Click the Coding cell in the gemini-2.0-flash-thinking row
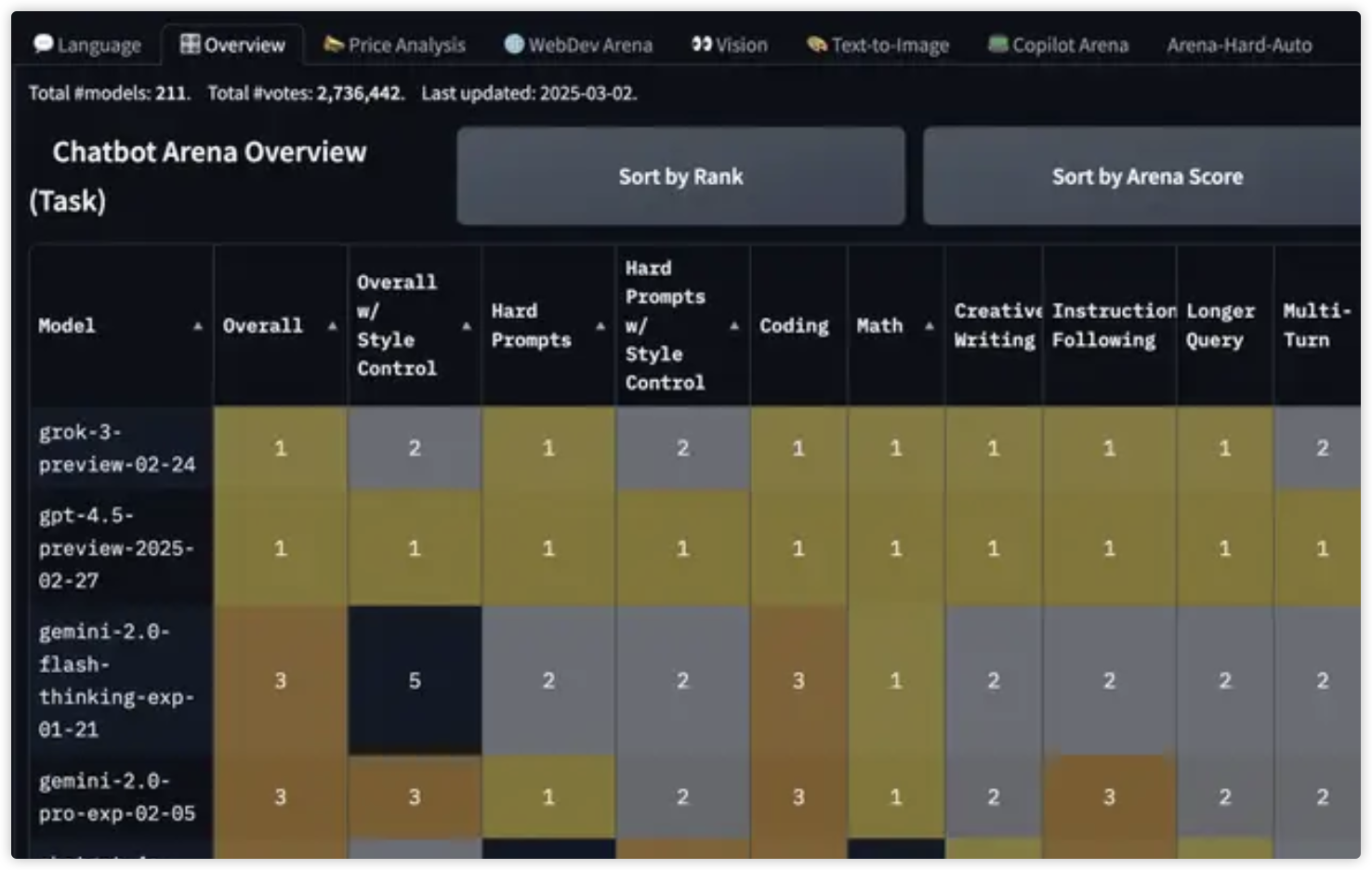Screen dimensions: 1372x870 (798, 680)
